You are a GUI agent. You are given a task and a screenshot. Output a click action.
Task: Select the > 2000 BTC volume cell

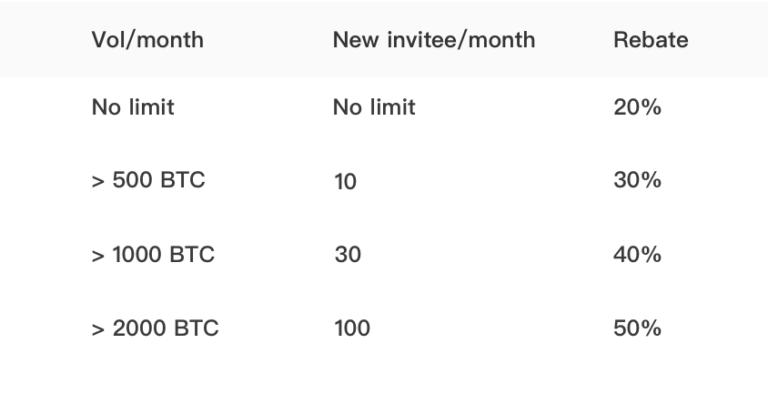coord(155,328)
